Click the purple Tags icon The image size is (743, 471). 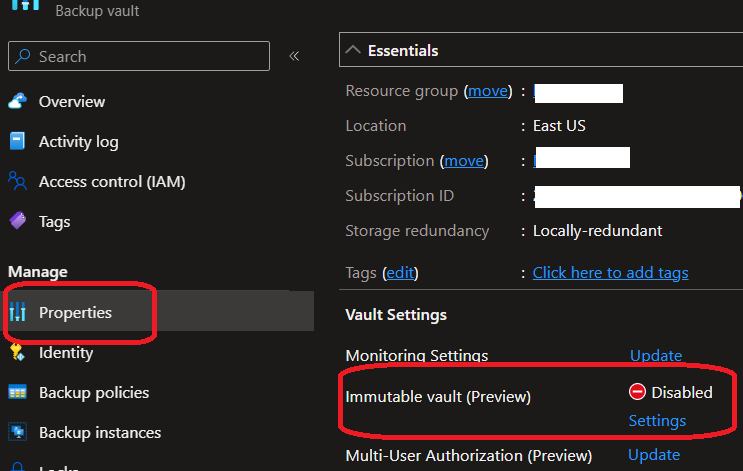(x=17, y=221)
